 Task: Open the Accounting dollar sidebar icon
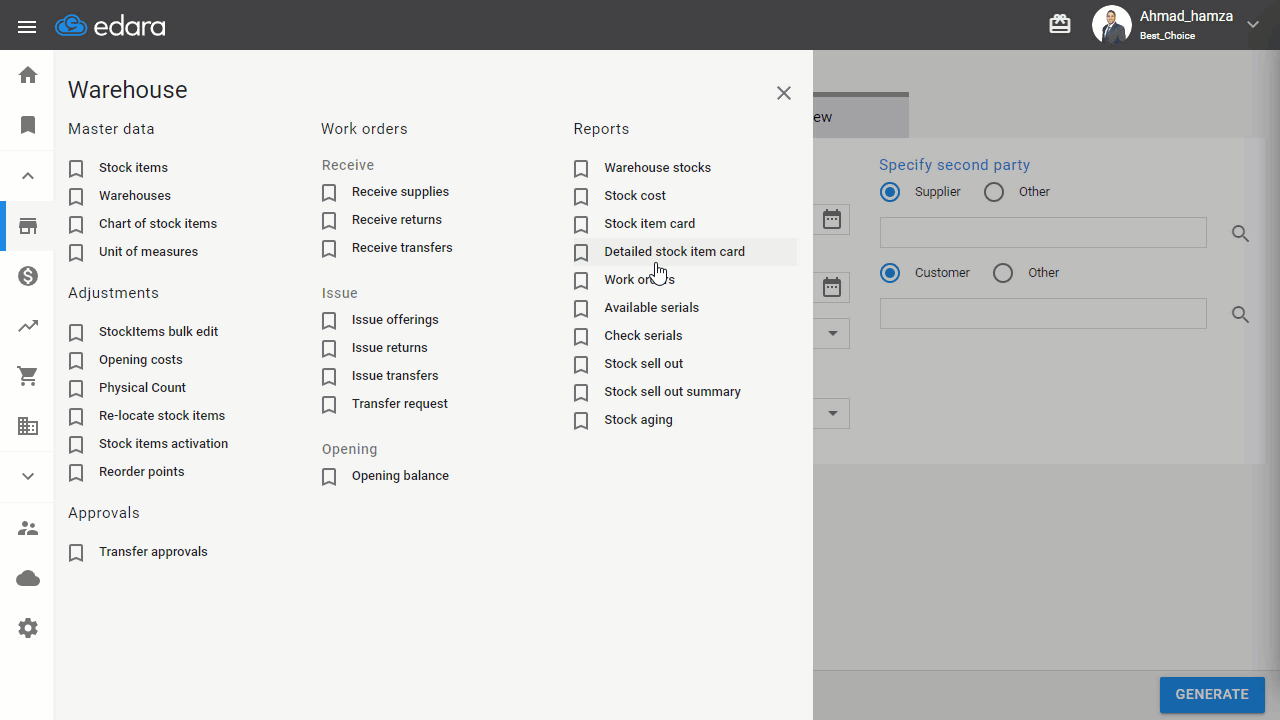(28, 276)
